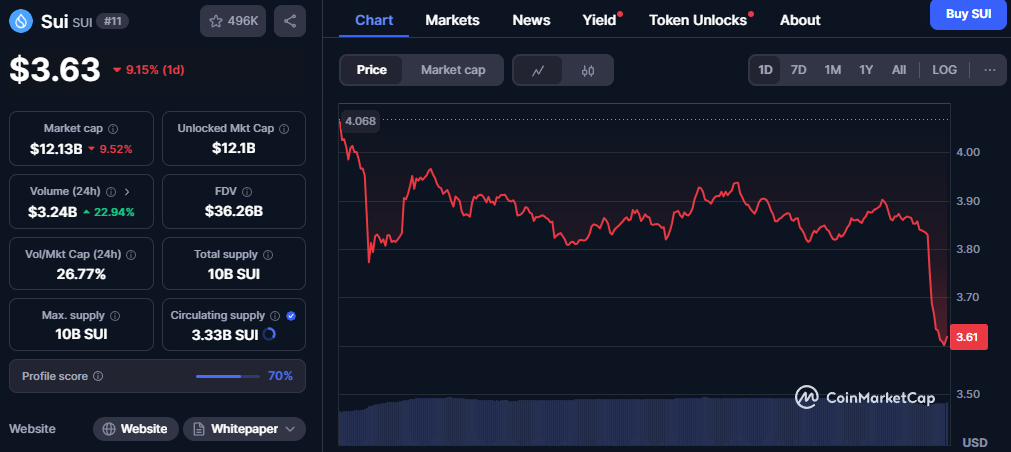
Task: Show info for Total supply
Action: pyautogui.click(x=268, y=255)
